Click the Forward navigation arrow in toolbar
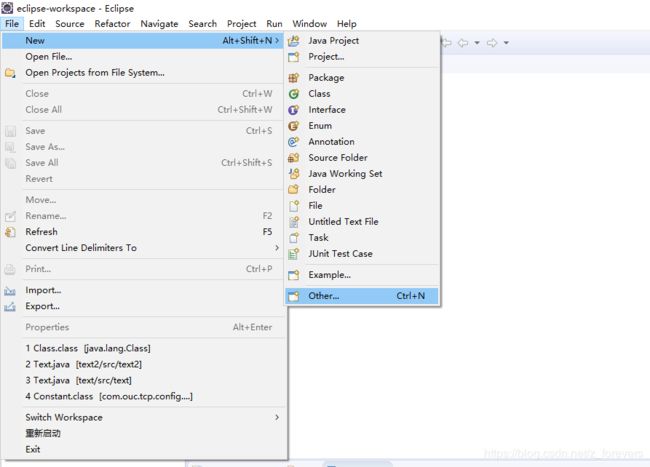650x467 pixels. point(492,43)
